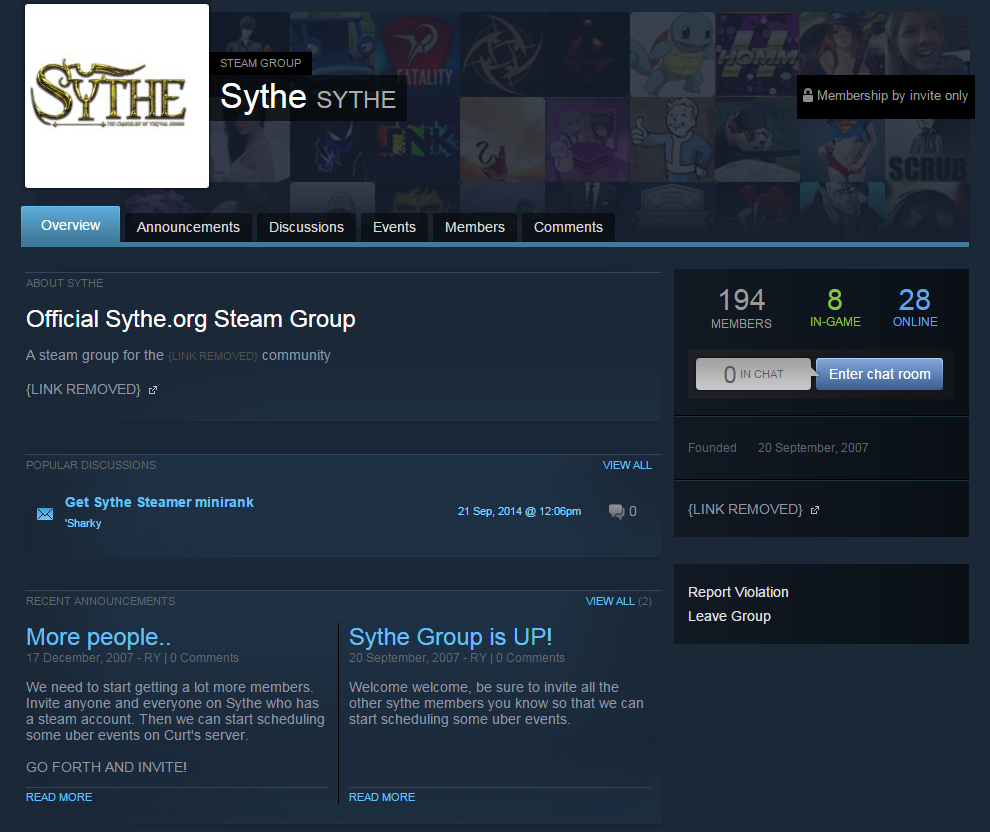990x832 pixels.
Task: Read more of the More people.. announcement
Action: [x=59, y=797]
